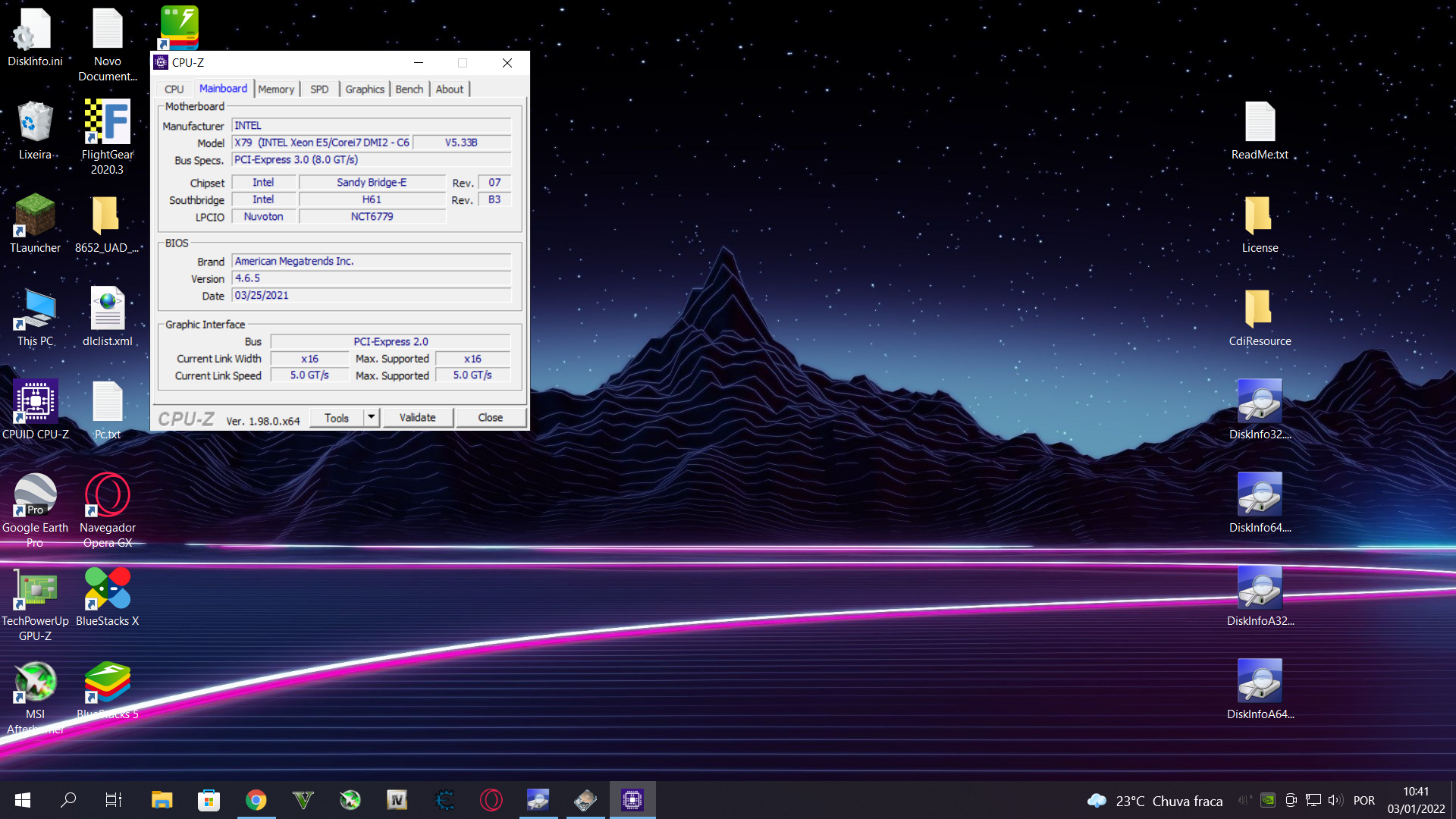
Task: Open the Novo Document desktop file
Action: coord(108,44)
